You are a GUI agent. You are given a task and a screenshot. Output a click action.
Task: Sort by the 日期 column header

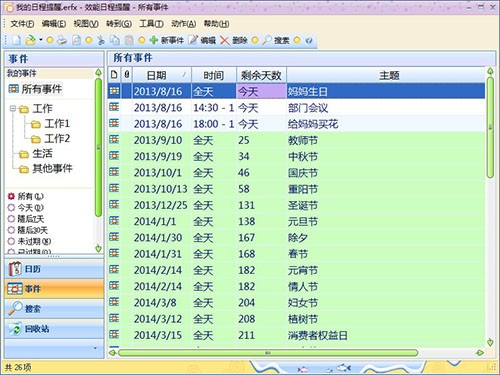(162, 75)
